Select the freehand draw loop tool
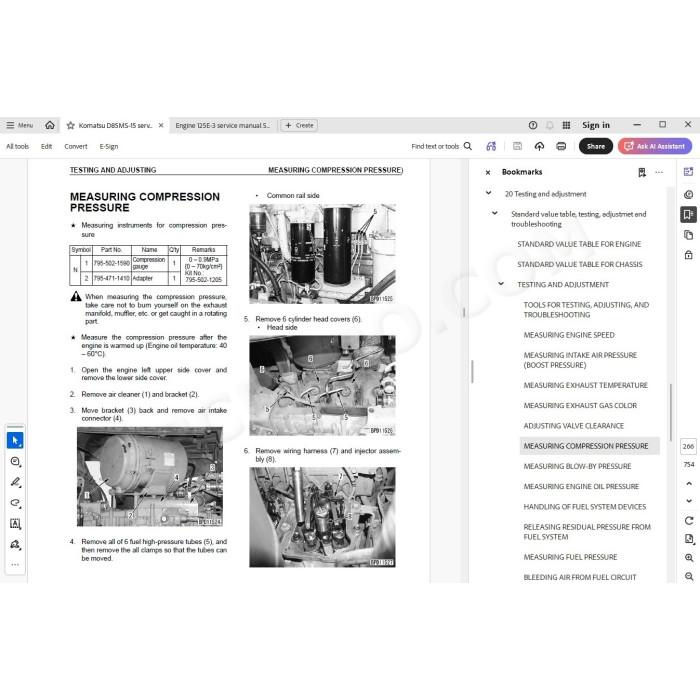 pos(15,503)
